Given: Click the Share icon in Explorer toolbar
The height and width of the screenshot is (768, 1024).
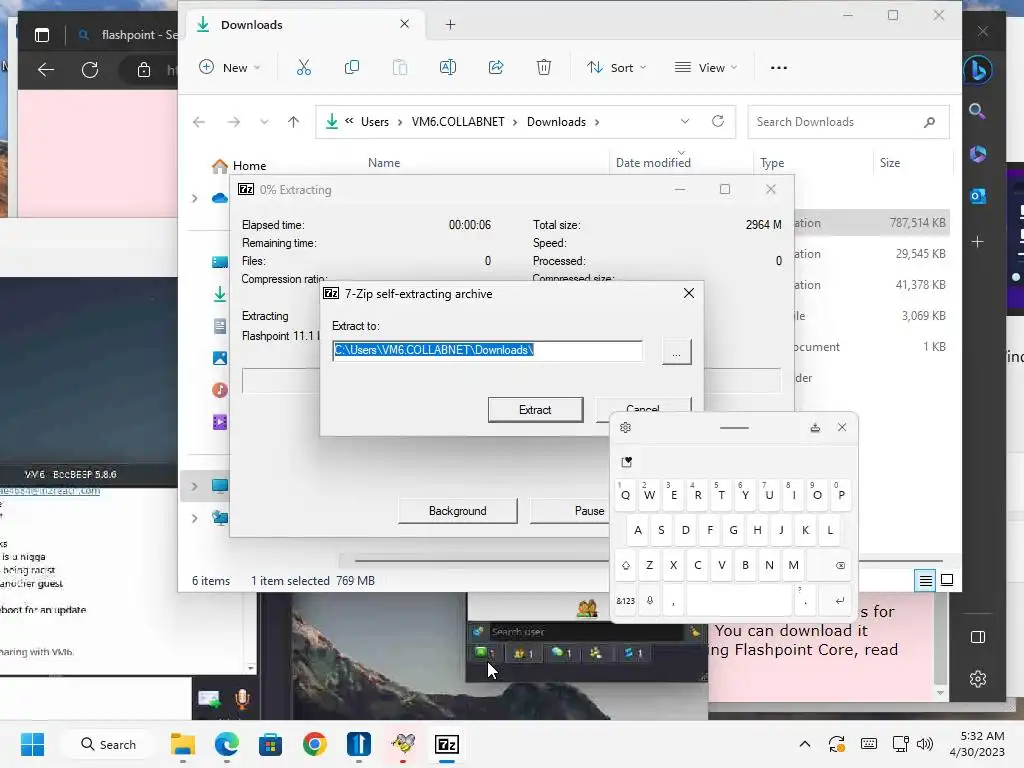Looking at the screenshot, I should tap(496, 67).
